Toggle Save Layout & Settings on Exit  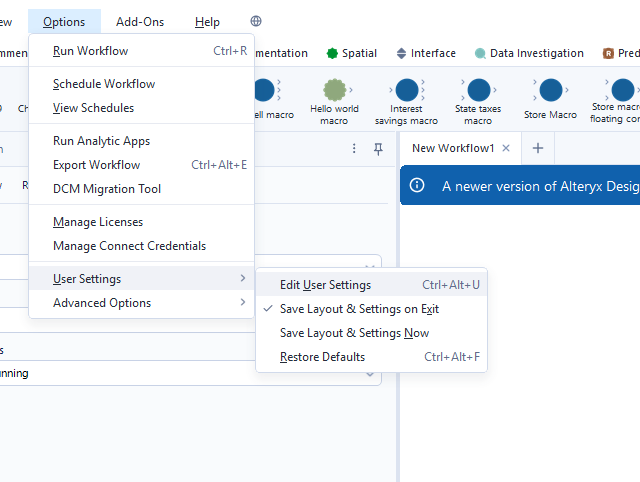coord(359,309)
